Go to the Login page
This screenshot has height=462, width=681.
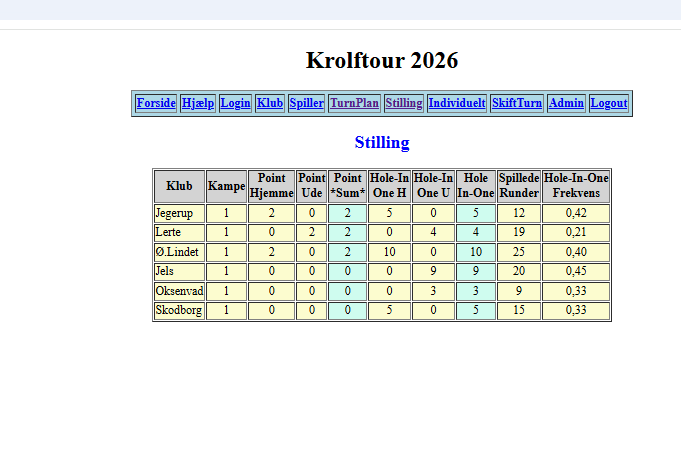(235, 103)
